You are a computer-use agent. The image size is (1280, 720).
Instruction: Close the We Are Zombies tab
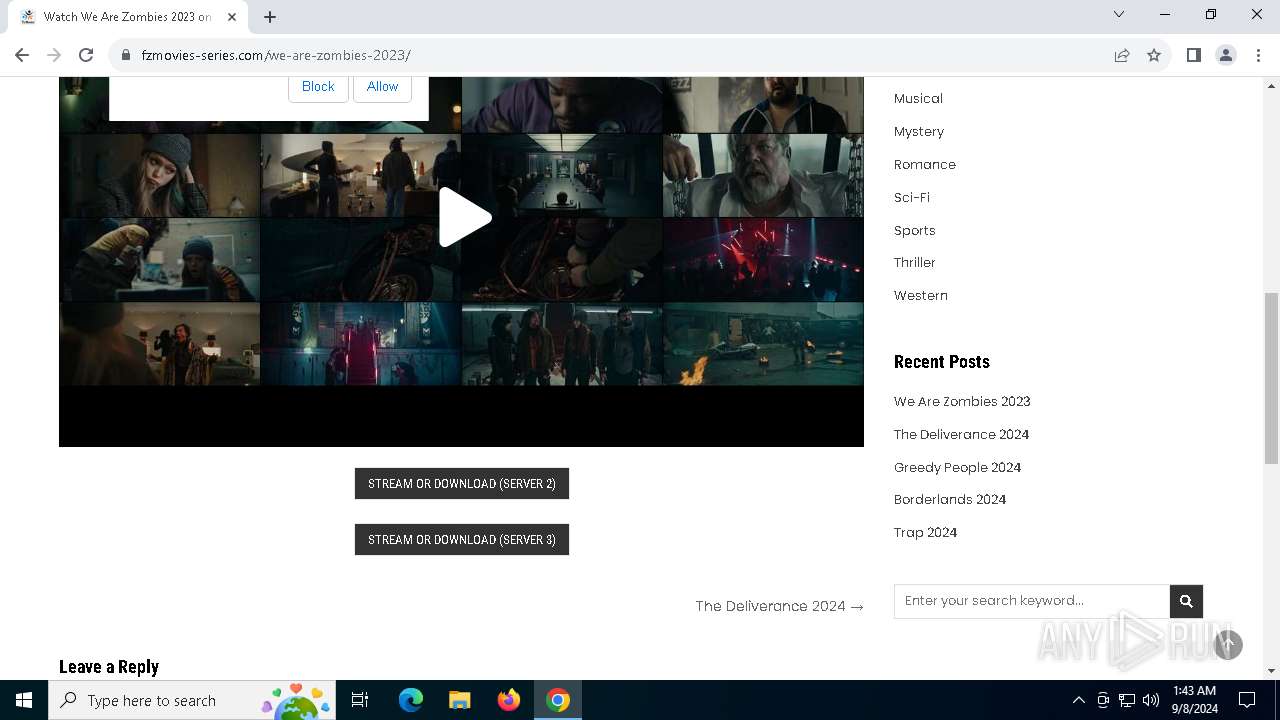click(232, 16)
